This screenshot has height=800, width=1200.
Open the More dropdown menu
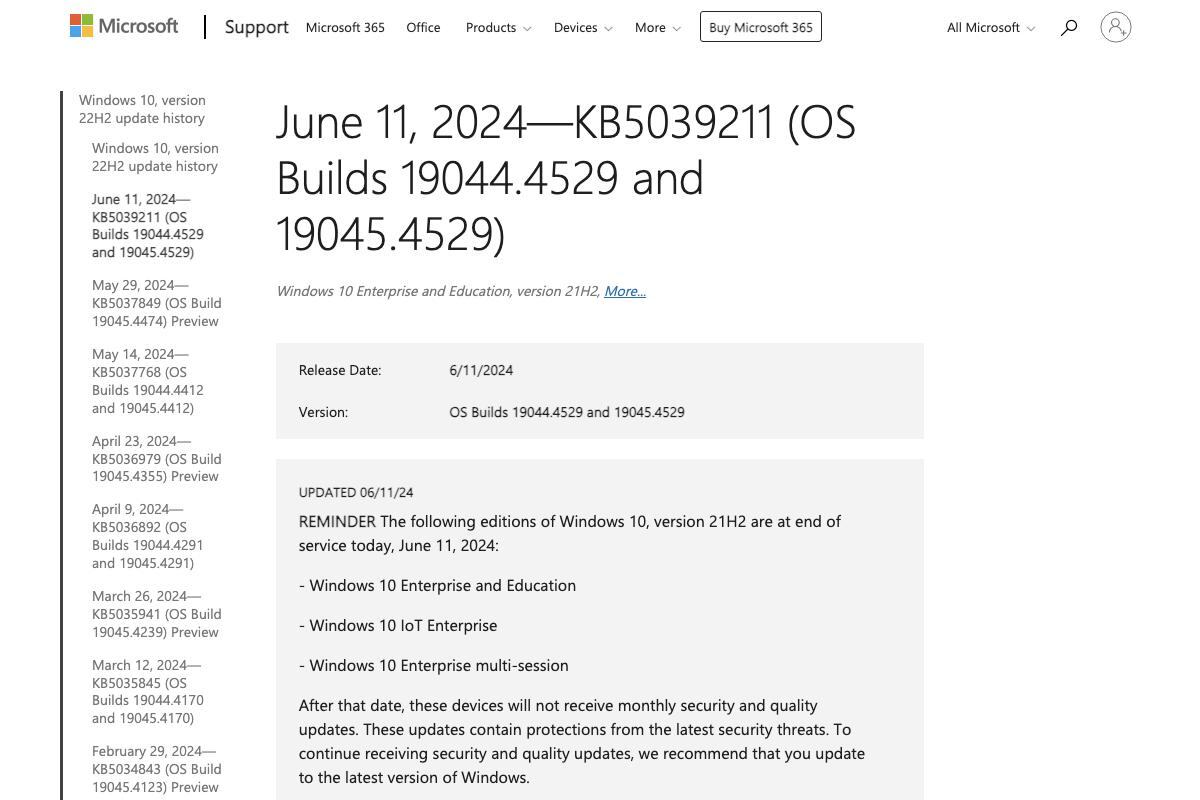click(x=657, y=28)
